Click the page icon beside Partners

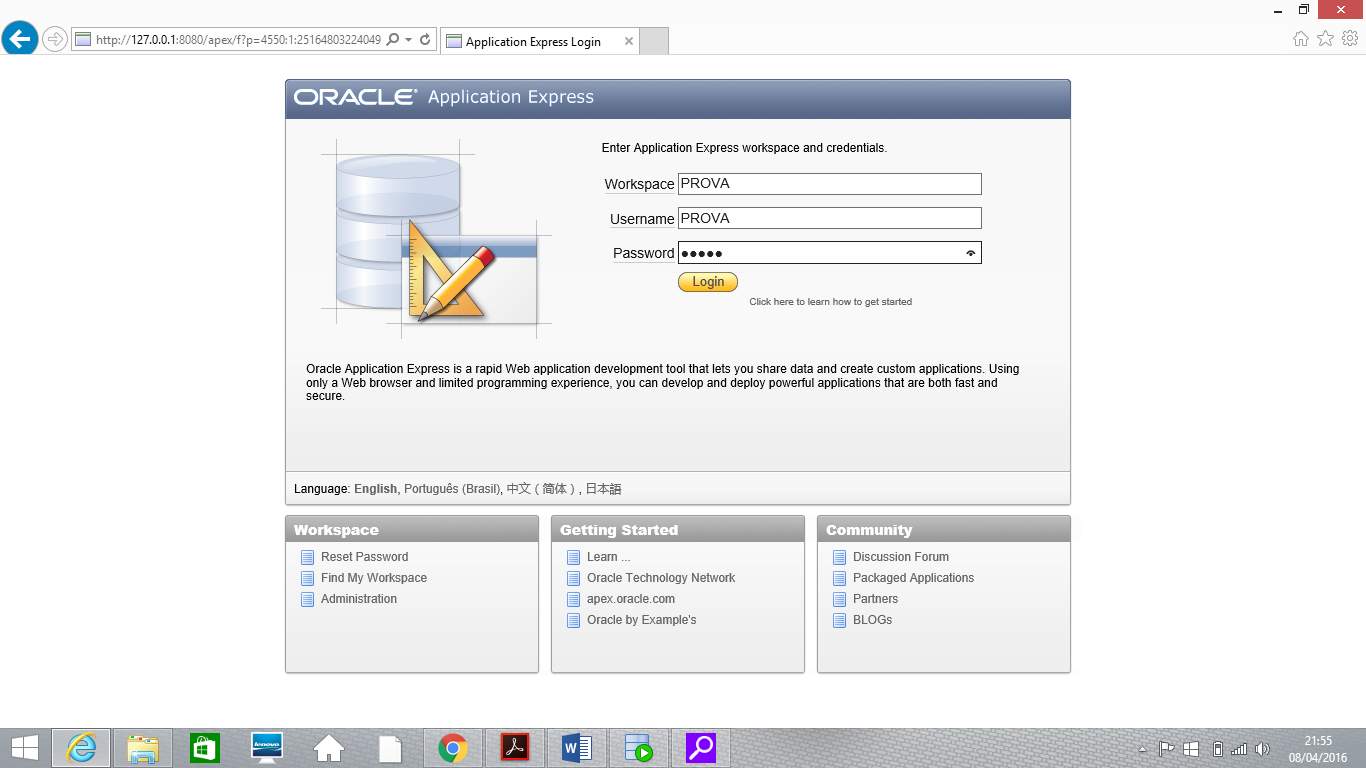tap(840, 599)
